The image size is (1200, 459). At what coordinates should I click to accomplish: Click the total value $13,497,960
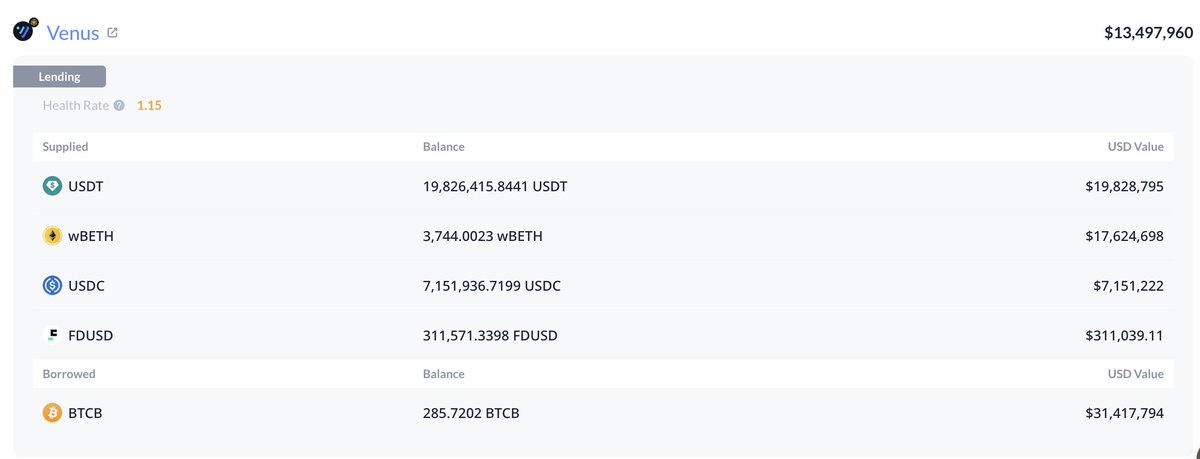1148,33
